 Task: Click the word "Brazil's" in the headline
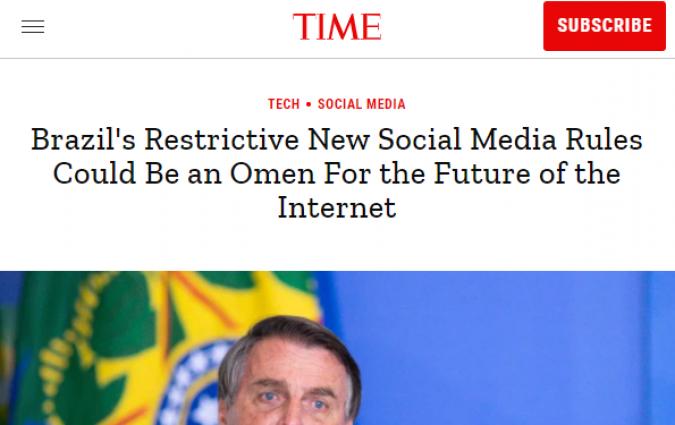tap(80, 139)
